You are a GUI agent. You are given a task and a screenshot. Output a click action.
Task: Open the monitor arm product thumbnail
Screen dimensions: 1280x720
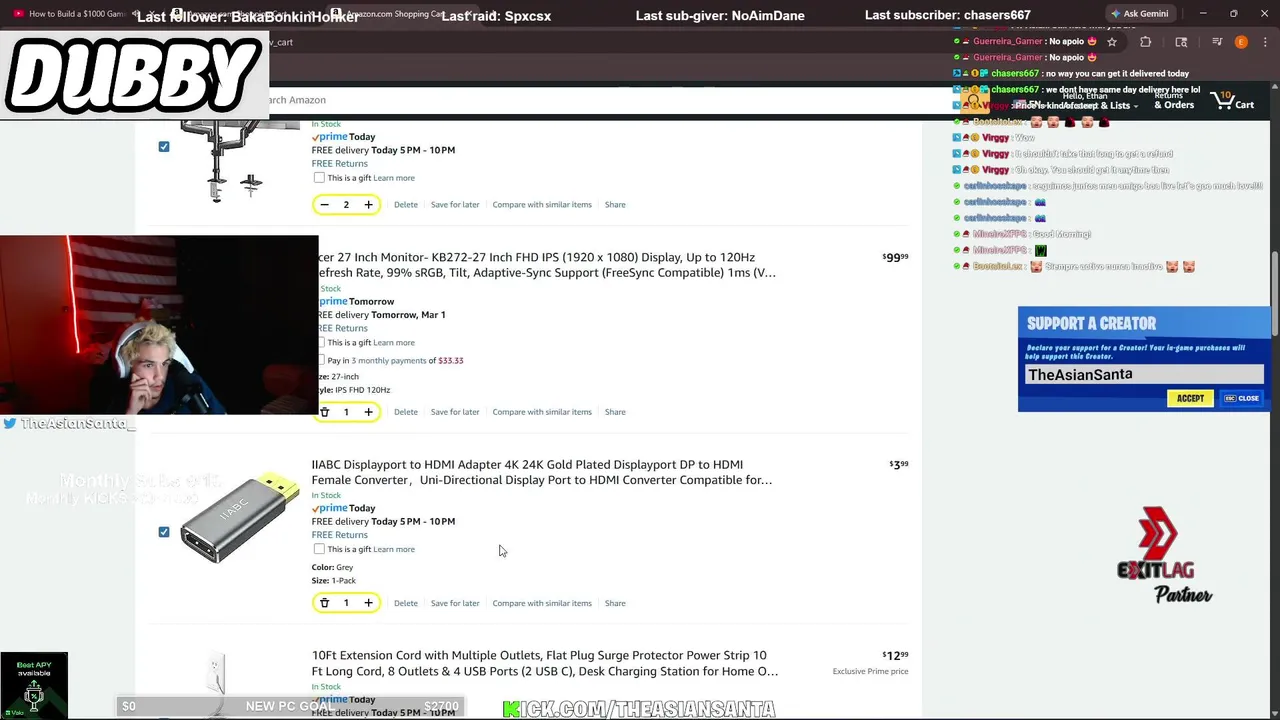(x=239, y=162)
